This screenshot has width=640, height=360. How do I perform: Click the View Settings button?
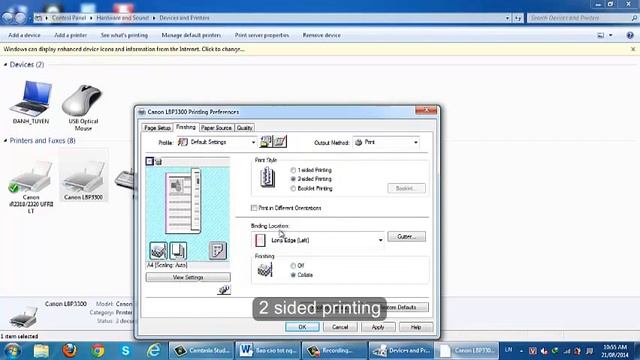pos(188,277)
